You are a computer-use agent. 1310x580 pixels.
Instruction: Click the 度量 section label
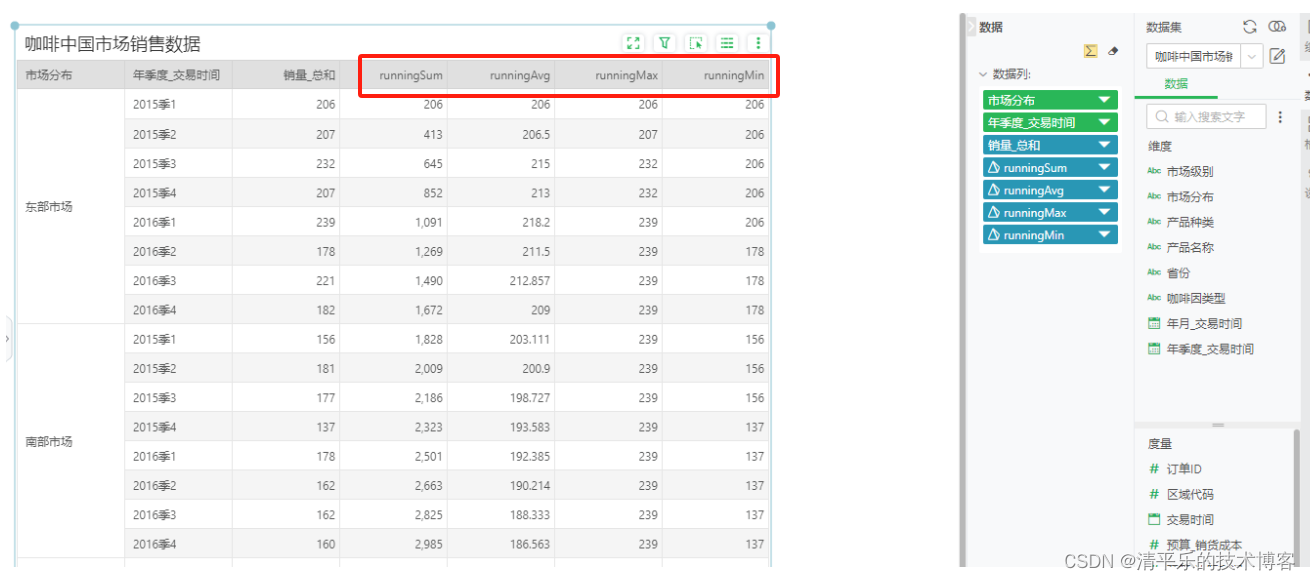pyautogui.click(x=1160, y=443)
